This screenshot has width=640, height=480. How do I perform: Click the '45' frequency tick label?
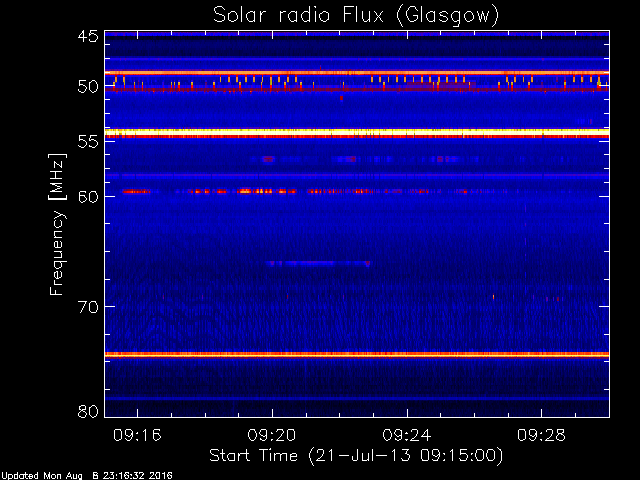pyautogui.click(x=88, y=36)
